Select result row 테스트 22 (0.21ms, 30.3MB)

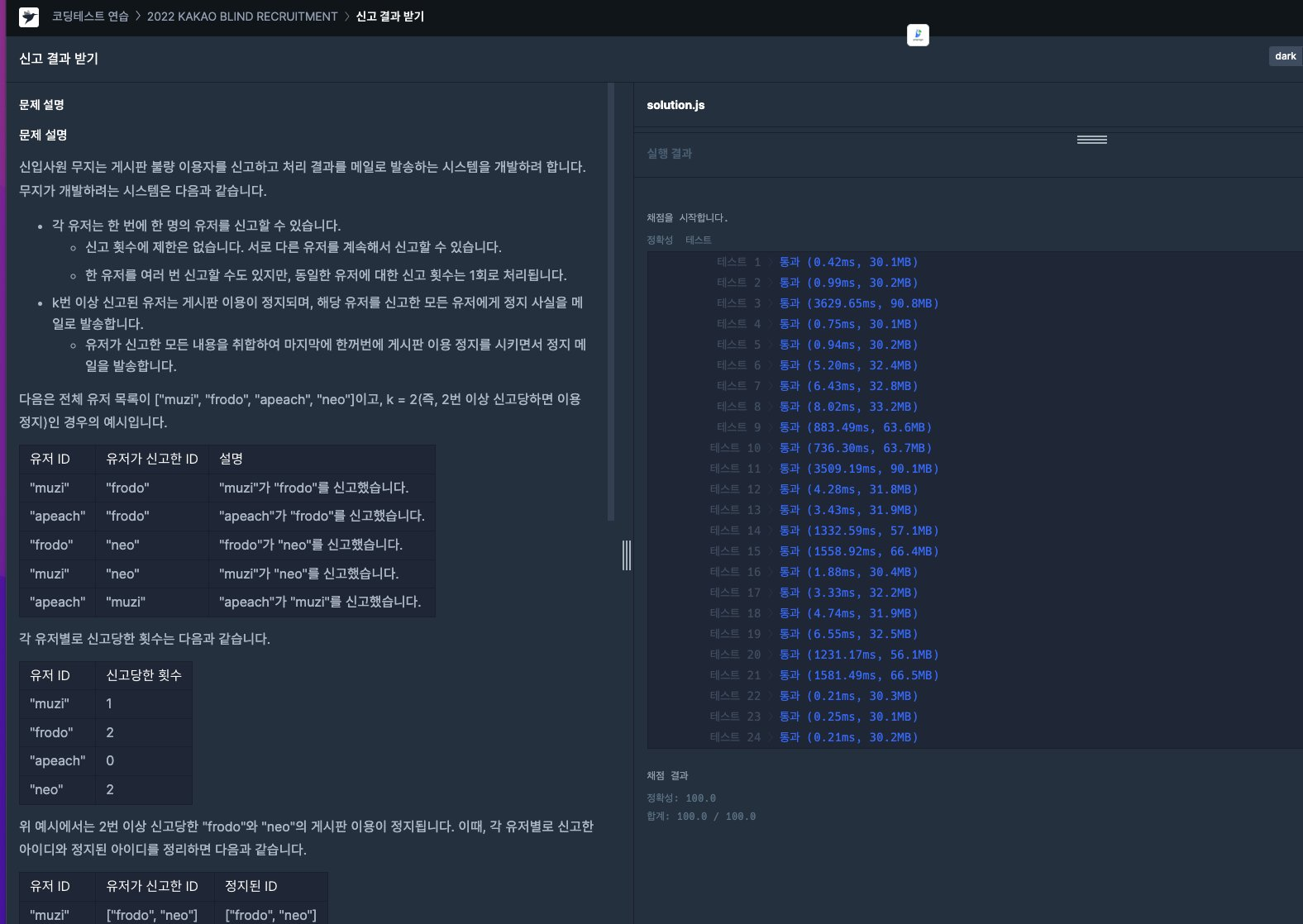pos(814,696)
